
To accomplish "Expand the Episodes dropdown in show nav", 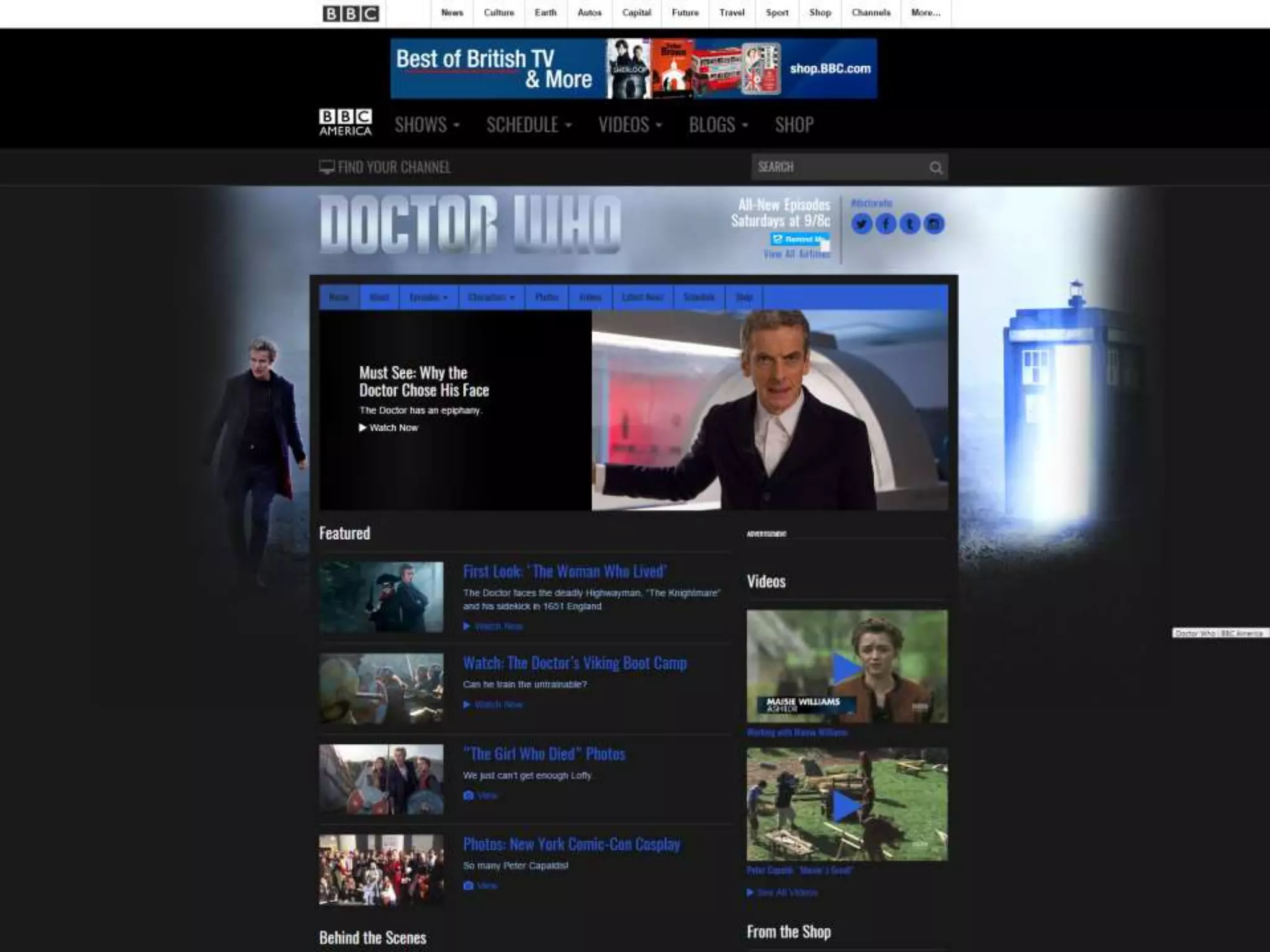I will [429, 297].
